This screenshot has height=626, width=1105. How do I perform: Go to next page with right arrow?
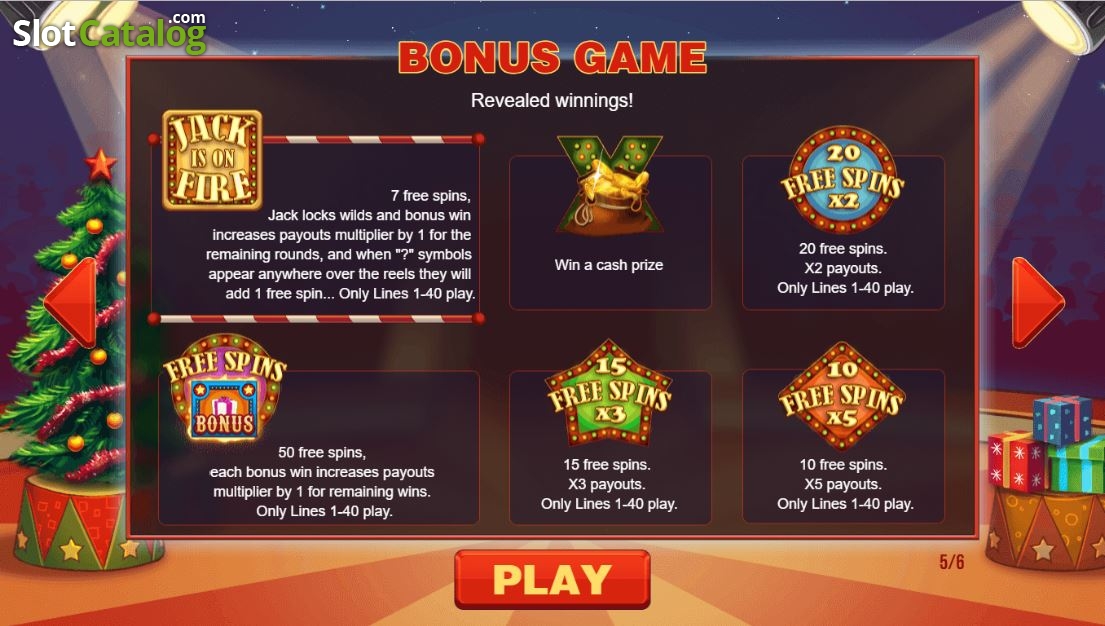[1038, 302]
